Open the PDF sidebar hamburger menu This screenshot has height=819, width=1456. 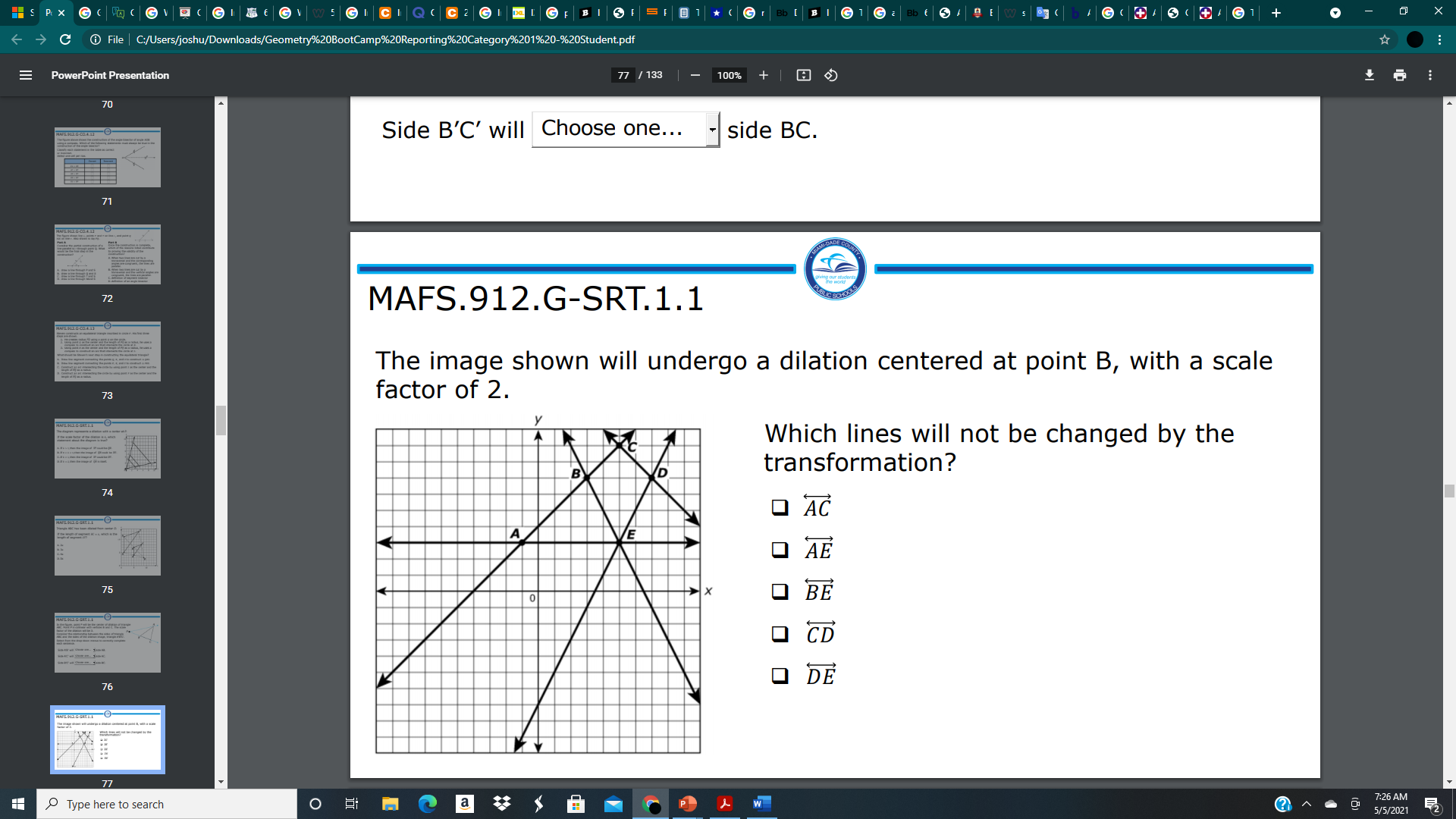coord(26,75)
